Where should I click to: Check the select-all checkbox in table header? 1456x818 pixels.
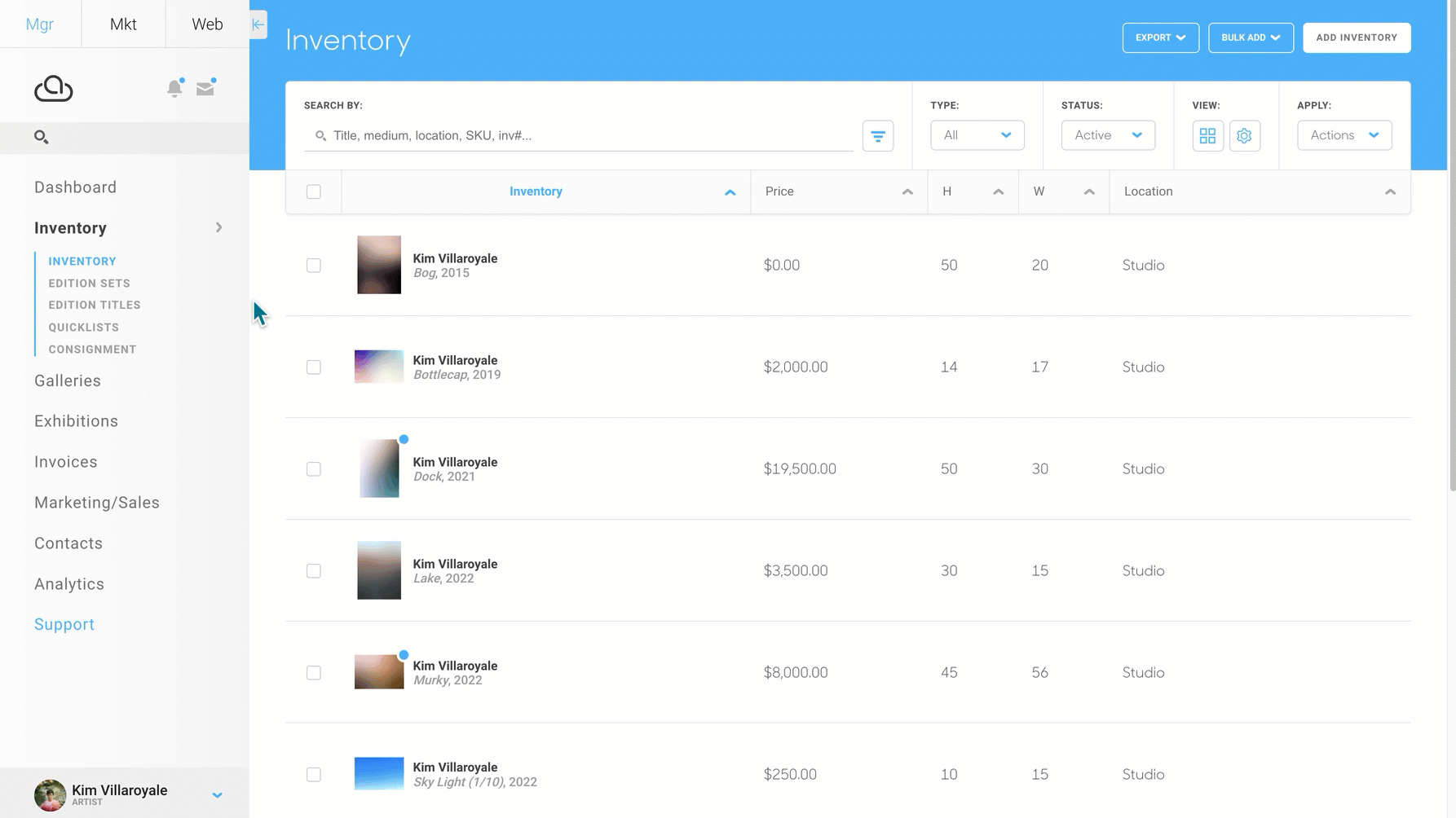[x=313, y=191]
